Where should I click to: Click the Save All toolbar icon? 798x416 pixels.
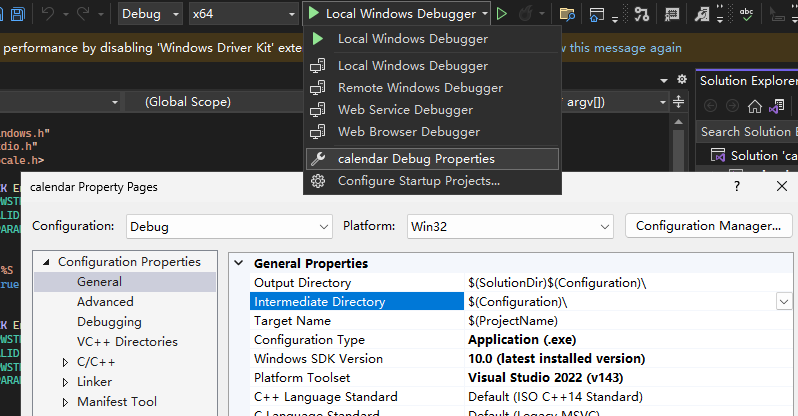click(18, 14)
